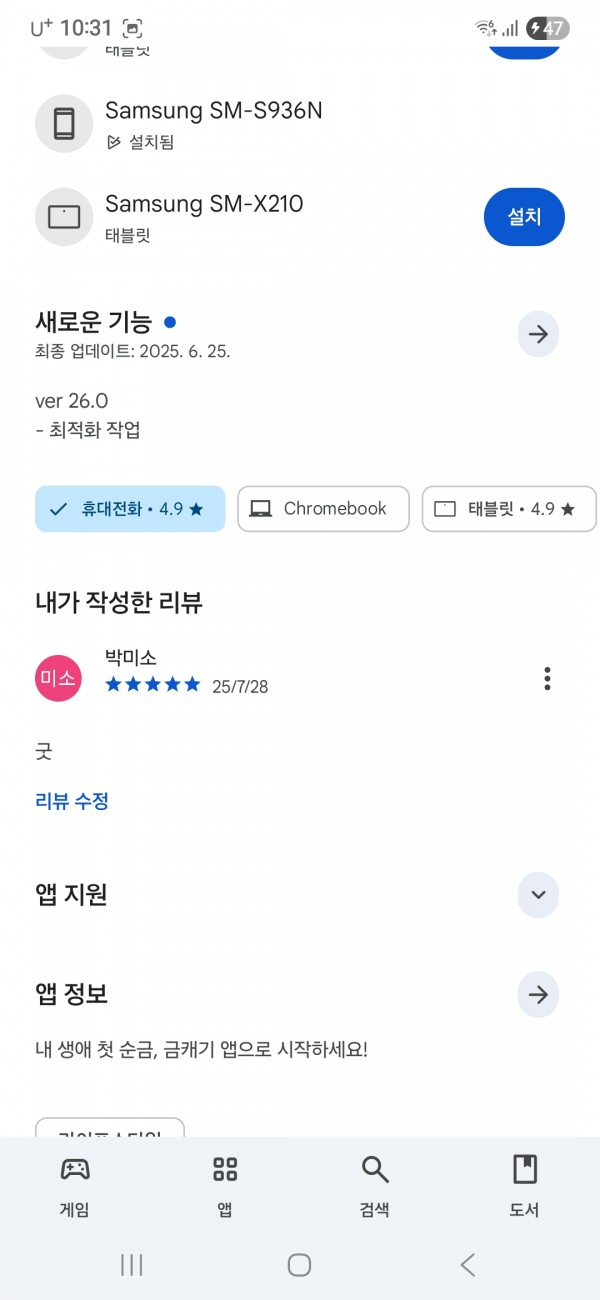Select the Chromebook filter chip
This screenshot has width=600, height=1300.
(x=323, y=509)
